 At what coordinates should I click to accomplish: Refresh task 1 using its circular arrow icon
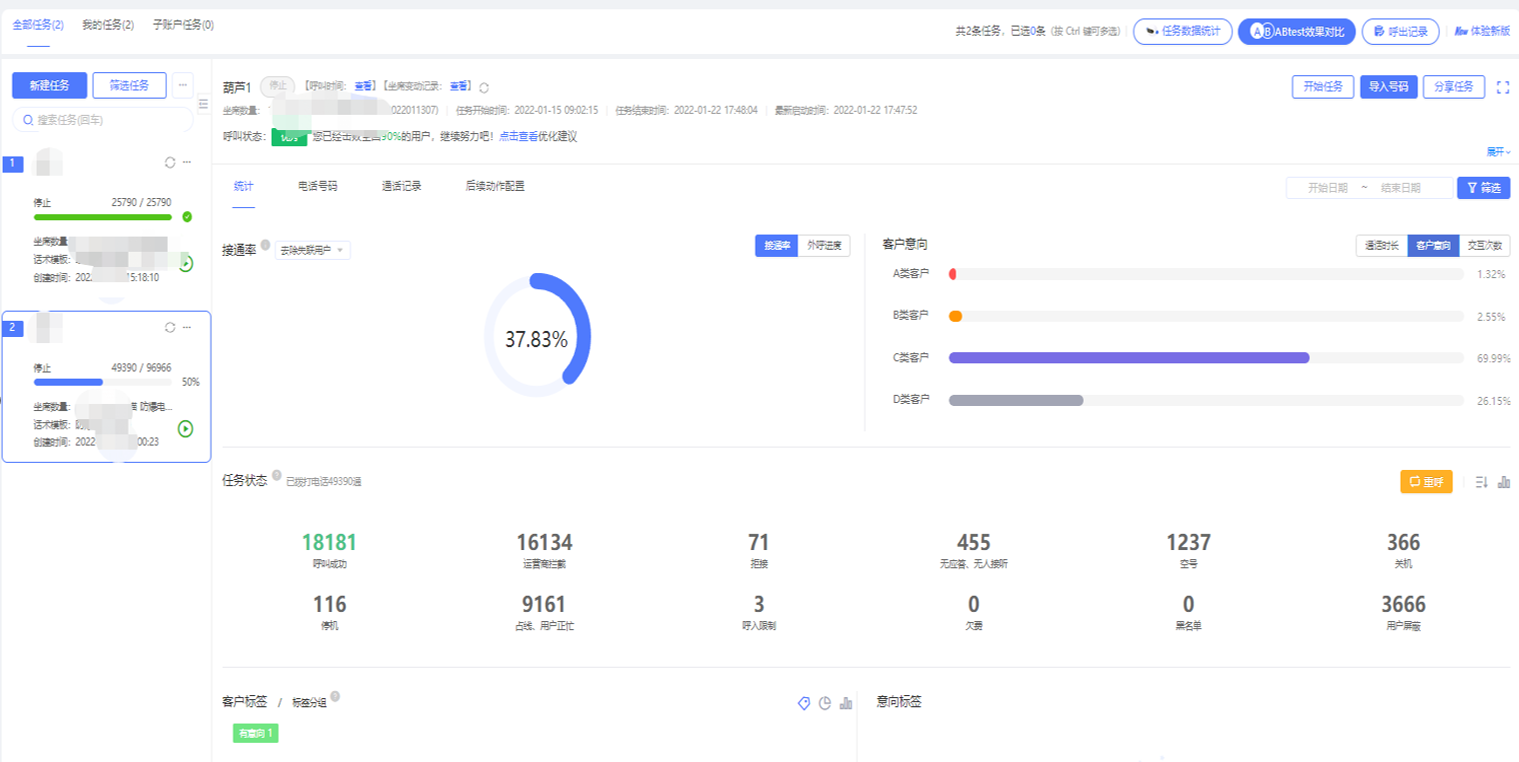point(169,162)
